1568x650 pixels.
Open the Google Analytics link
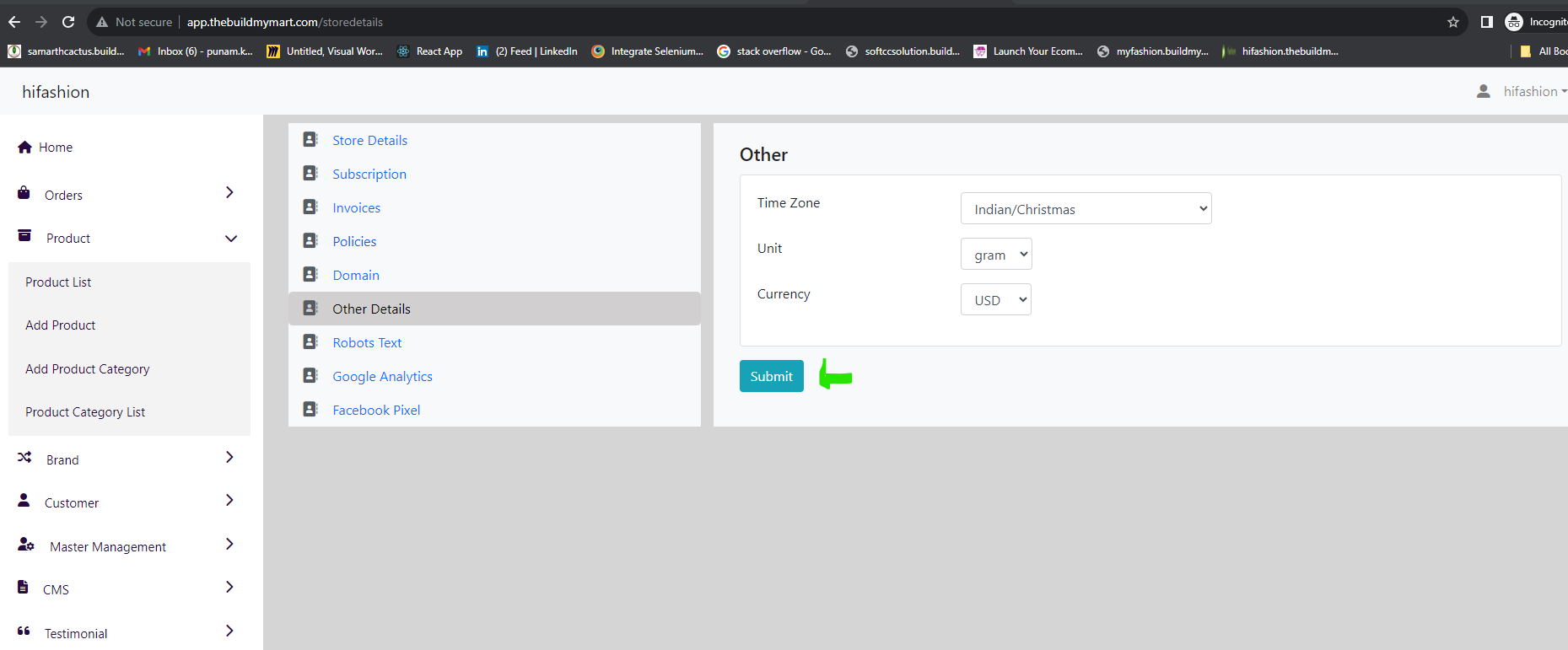382,376
